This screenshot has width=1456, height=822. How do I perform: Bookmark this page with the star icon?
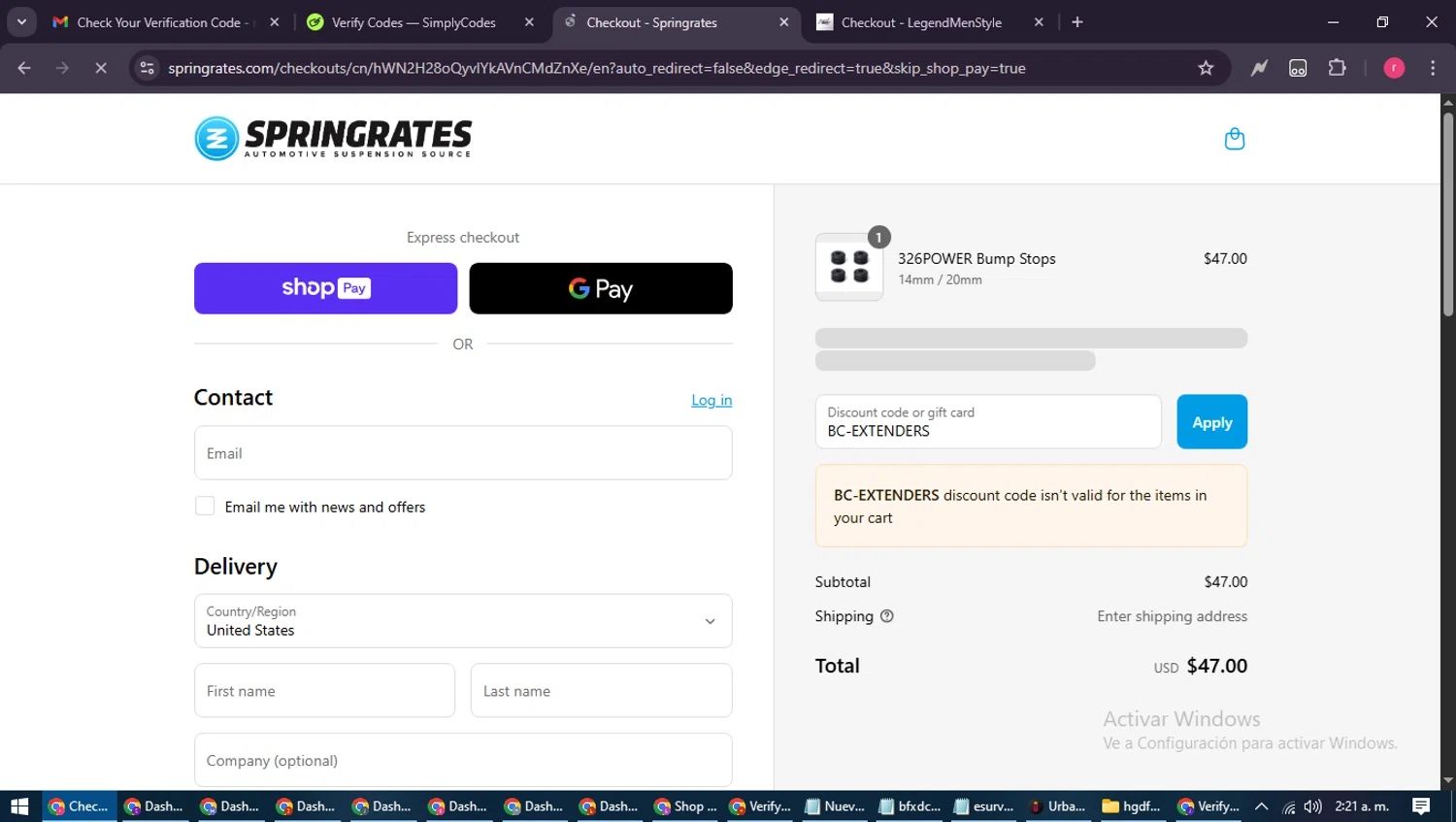[1206, 68]
